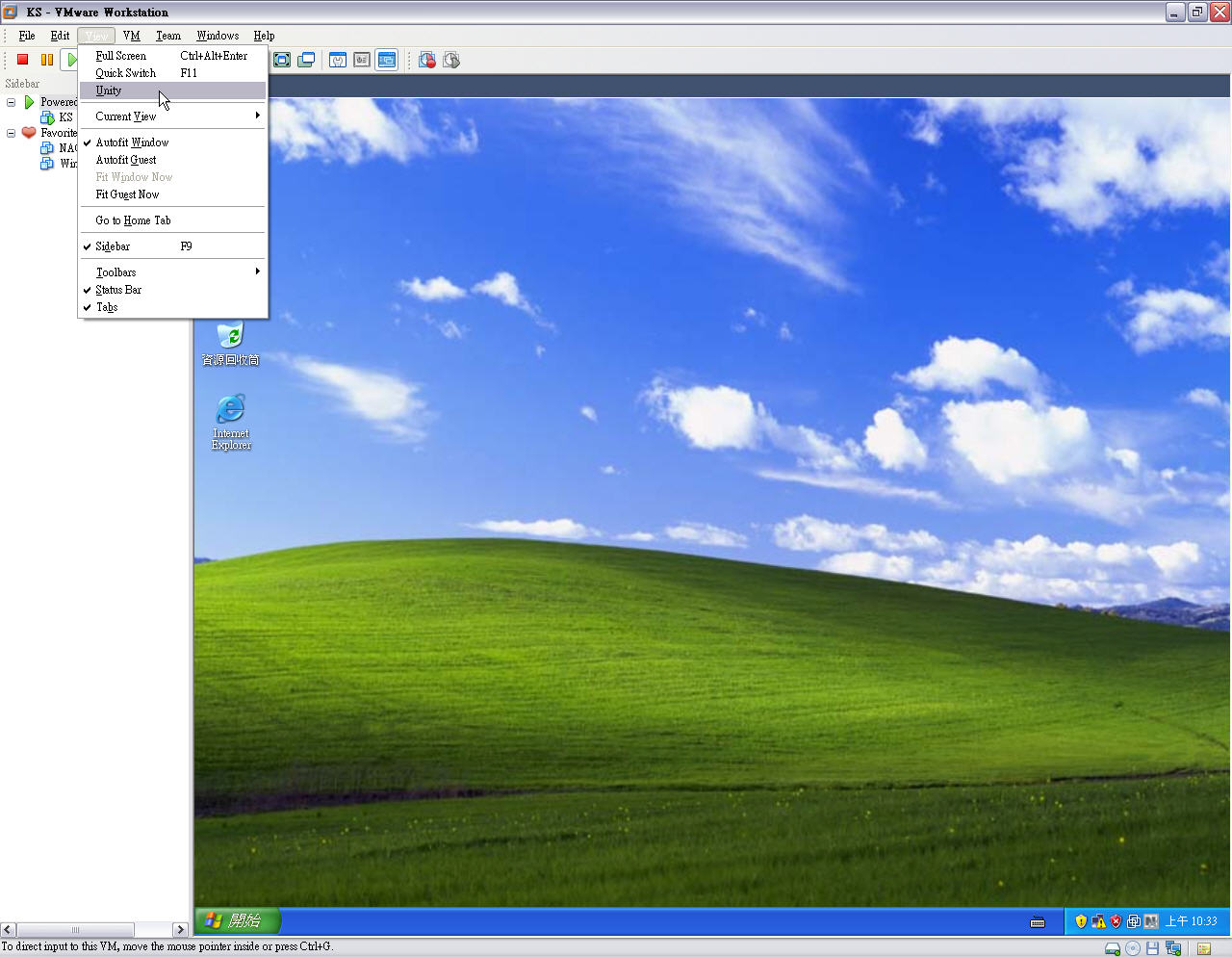The image size is (1232, 957).
Task: Click the yellow security shield tray icon
Action: [x=1081, y=921]
